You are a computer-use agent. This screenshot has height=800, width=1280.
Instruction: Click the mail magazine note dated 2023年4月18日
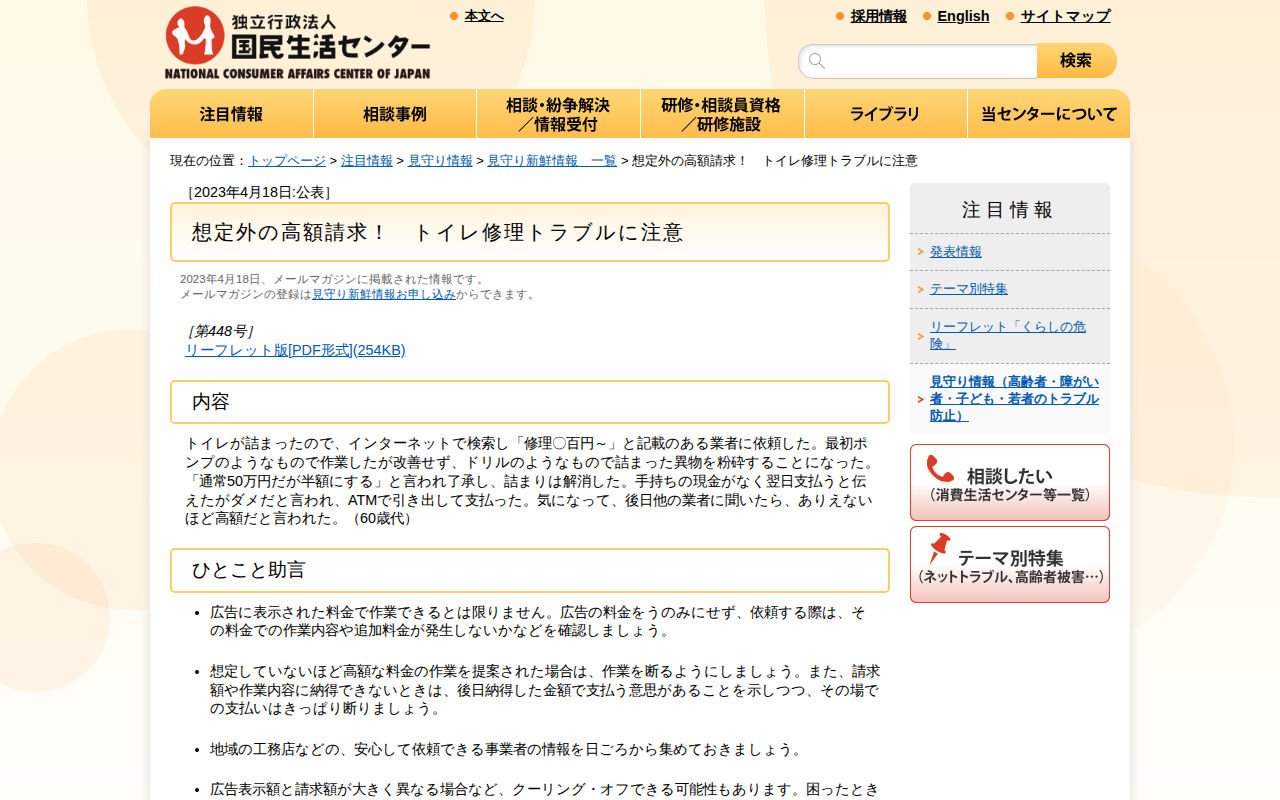tap(333, 279)
